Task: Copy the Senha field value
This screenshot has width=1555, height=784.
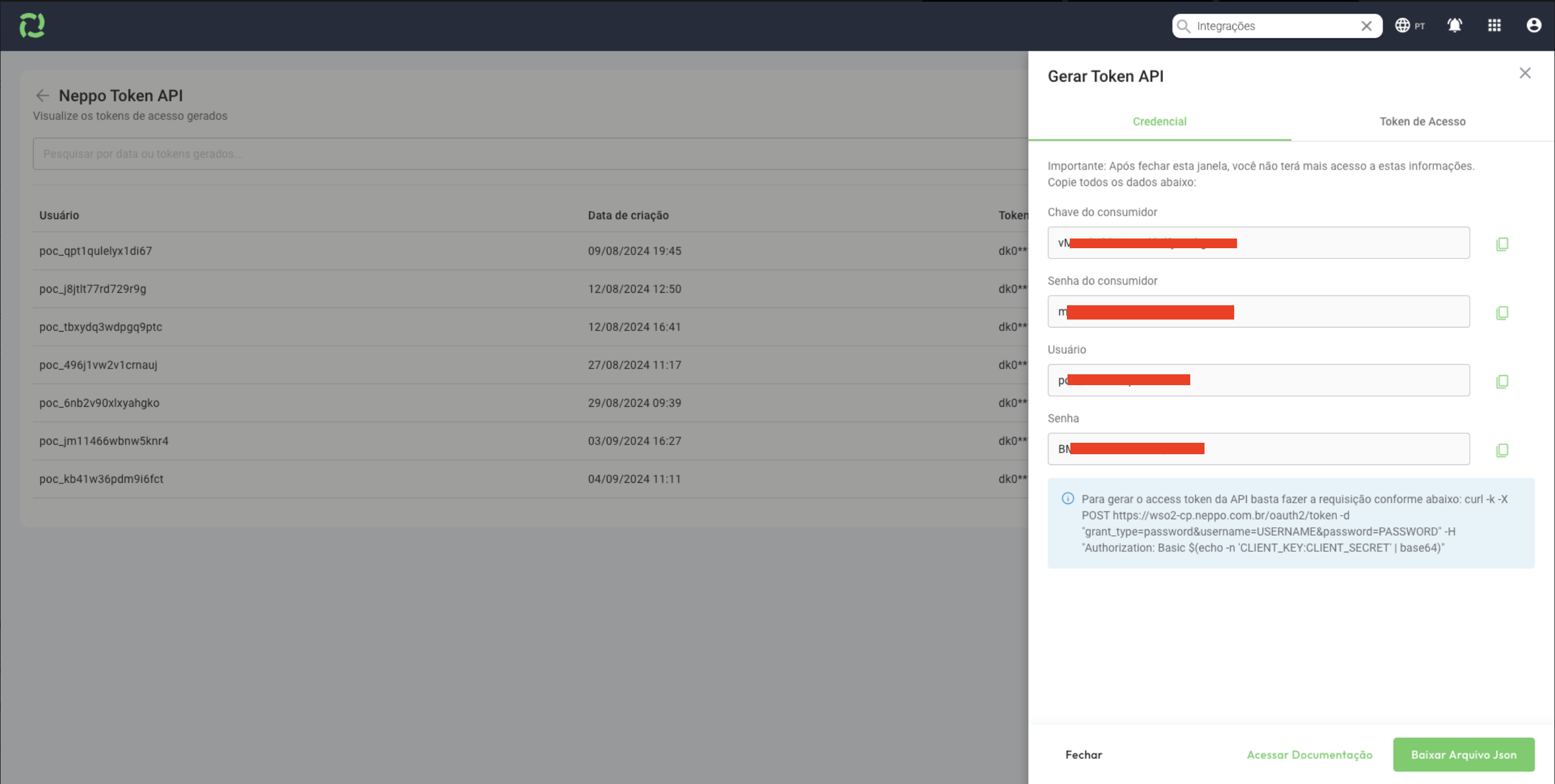Action: pos(1502,450)
